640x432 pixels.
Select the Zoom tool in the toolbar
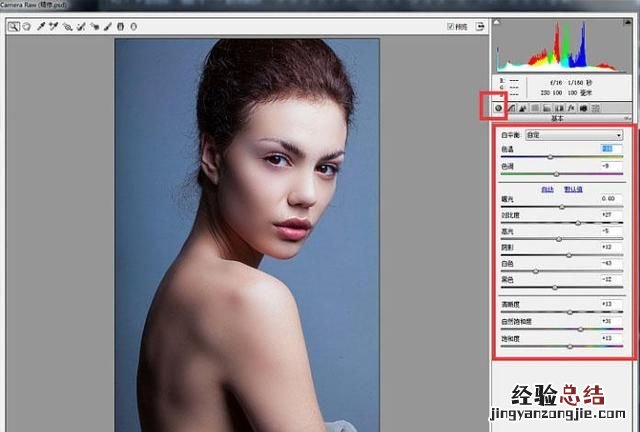click(x=14, y=26)
